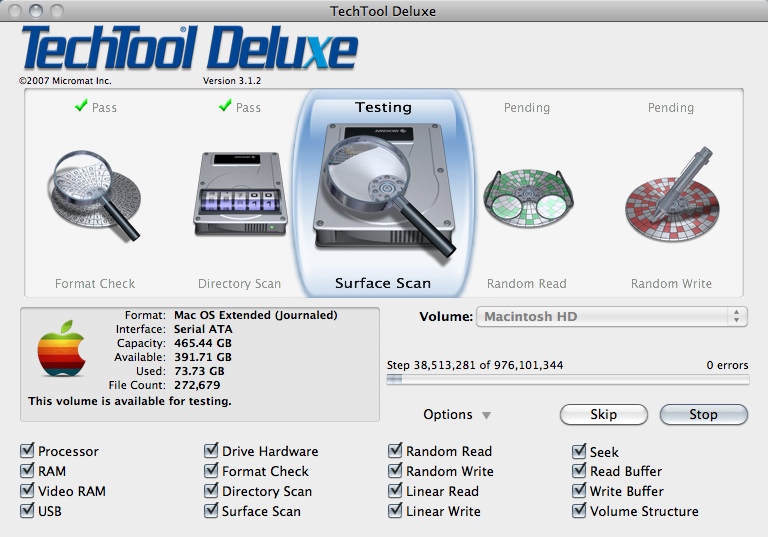The image size is (768, 537).
Task: Toggle the RAM test checkbox
Action: pos(27,471)
